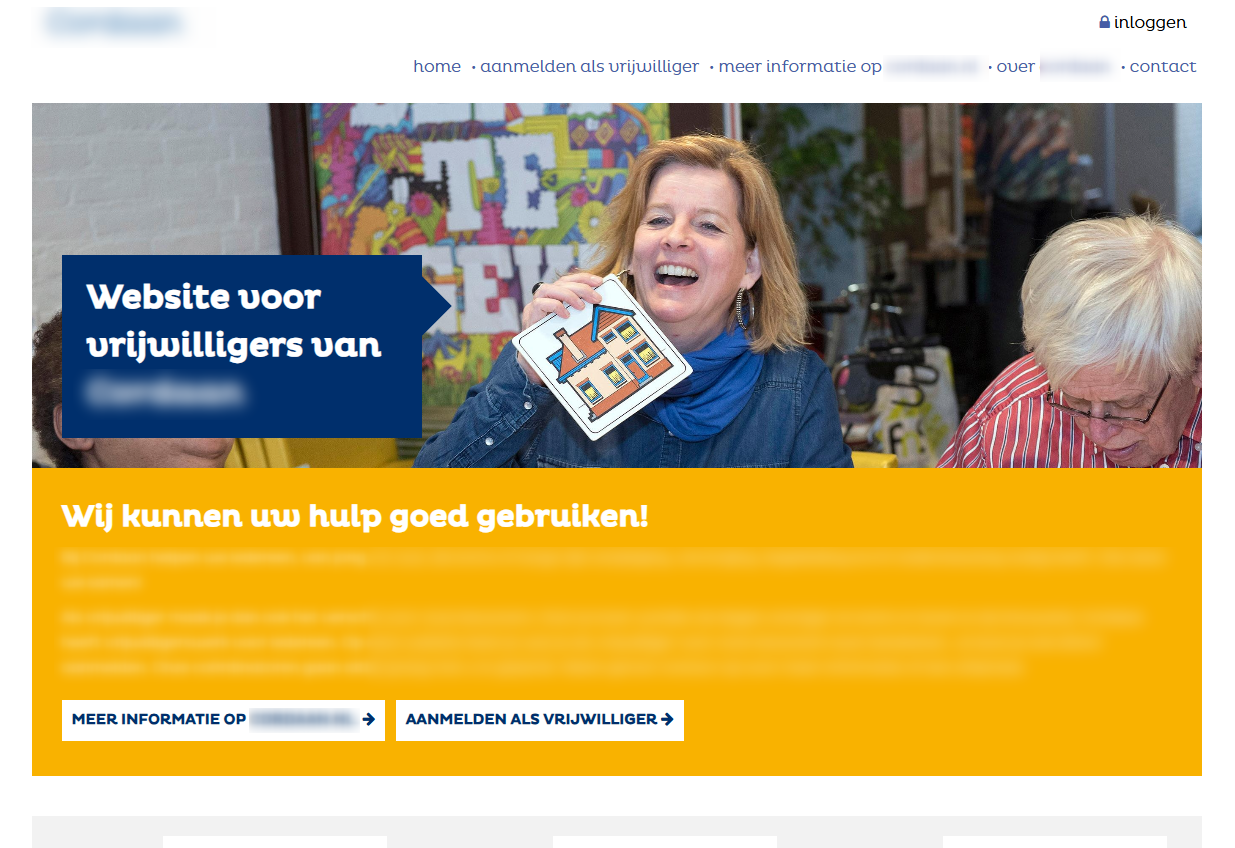1235x848 pixels.
Task: Click the house picture card held by woman
Action: [602, 357]
